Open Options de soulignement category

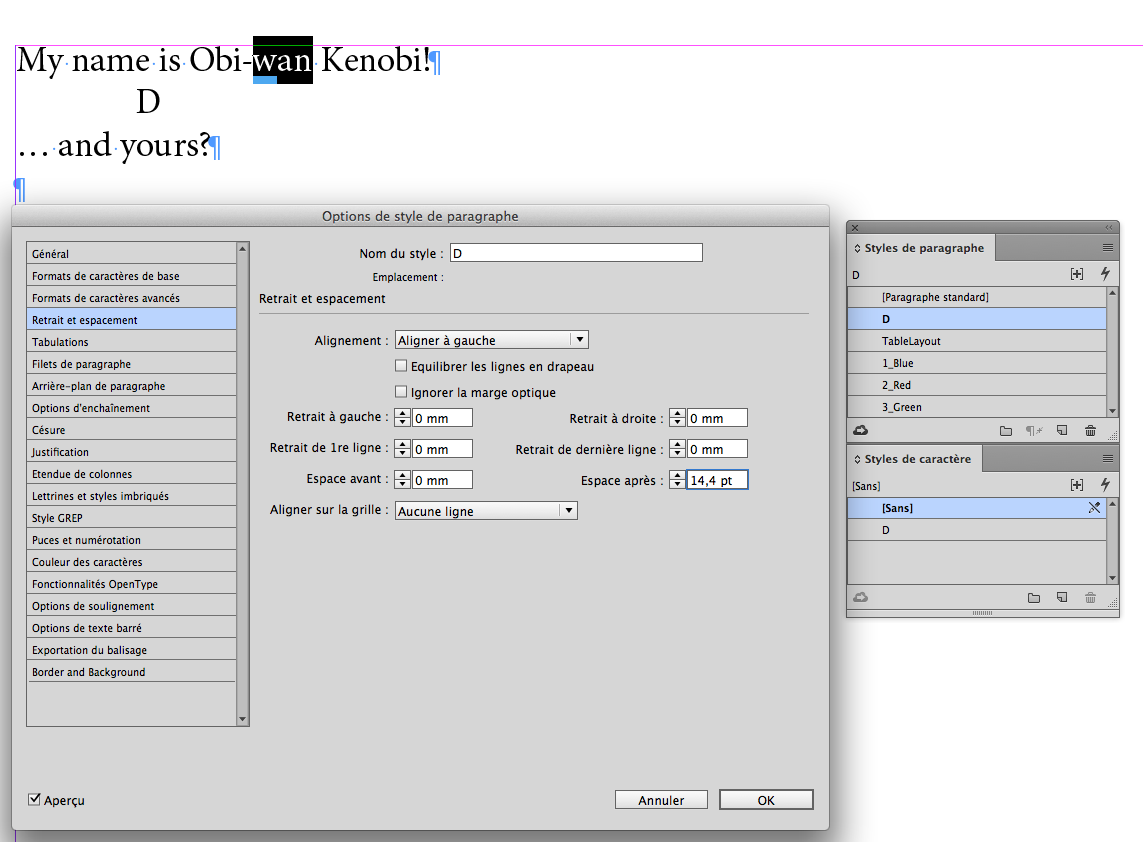[x=131, y=606]
